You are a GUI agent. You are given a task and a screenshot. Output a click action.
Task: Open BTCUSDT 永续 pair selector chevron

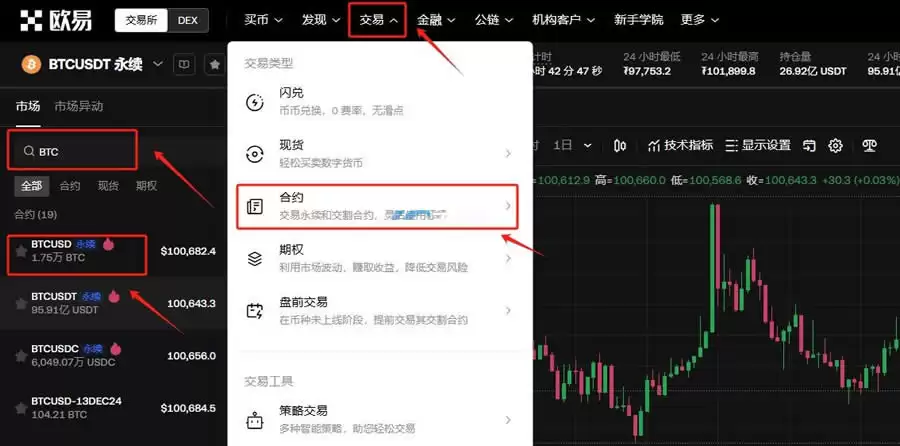(158, 64)
